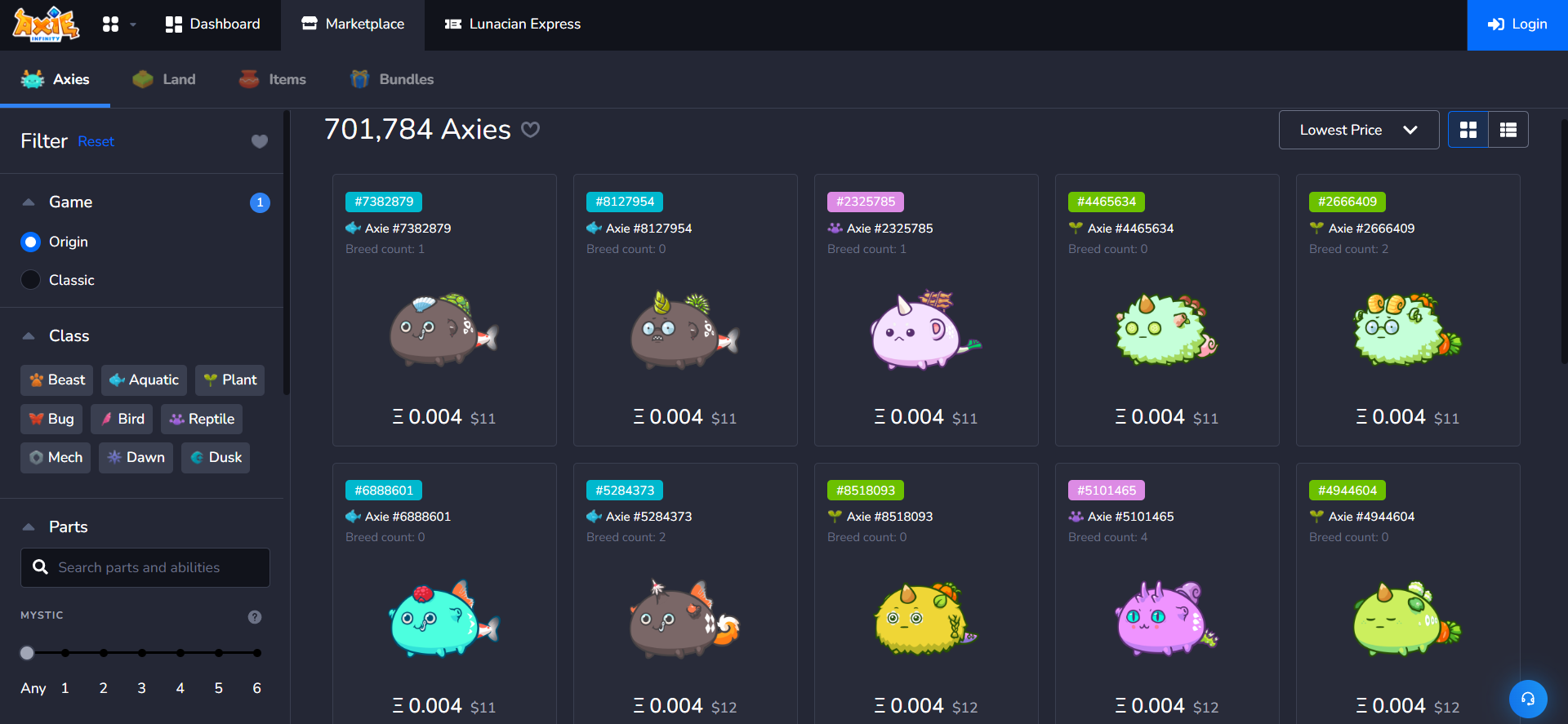Image resolution: width=1568 pixels, height=724 pixels.
Task: Click the Axie Infinity logo
Action: [46, 24]
